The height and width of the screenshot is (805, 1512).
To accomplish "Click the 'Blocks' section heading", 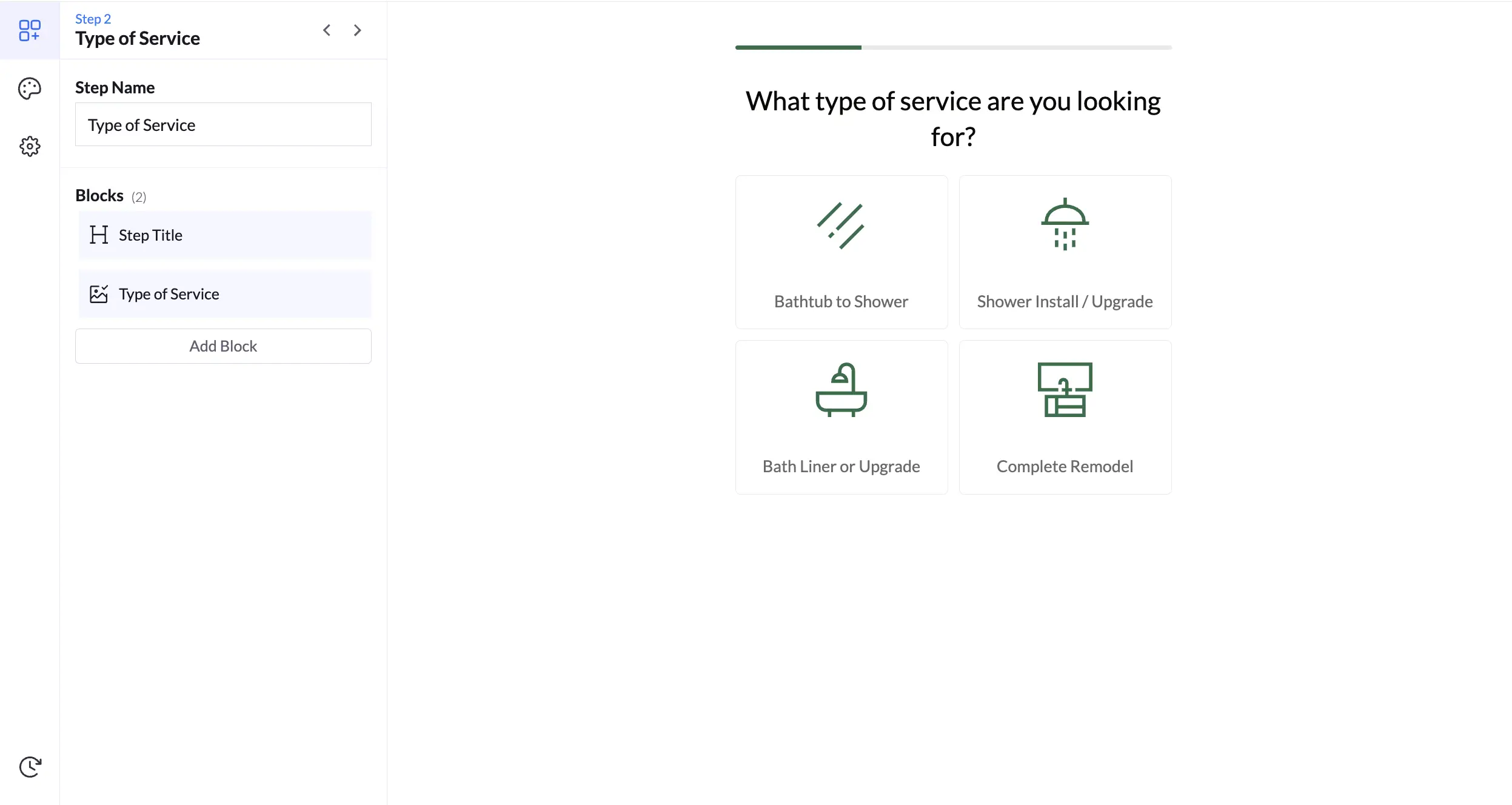I will [x=99, y=195].
